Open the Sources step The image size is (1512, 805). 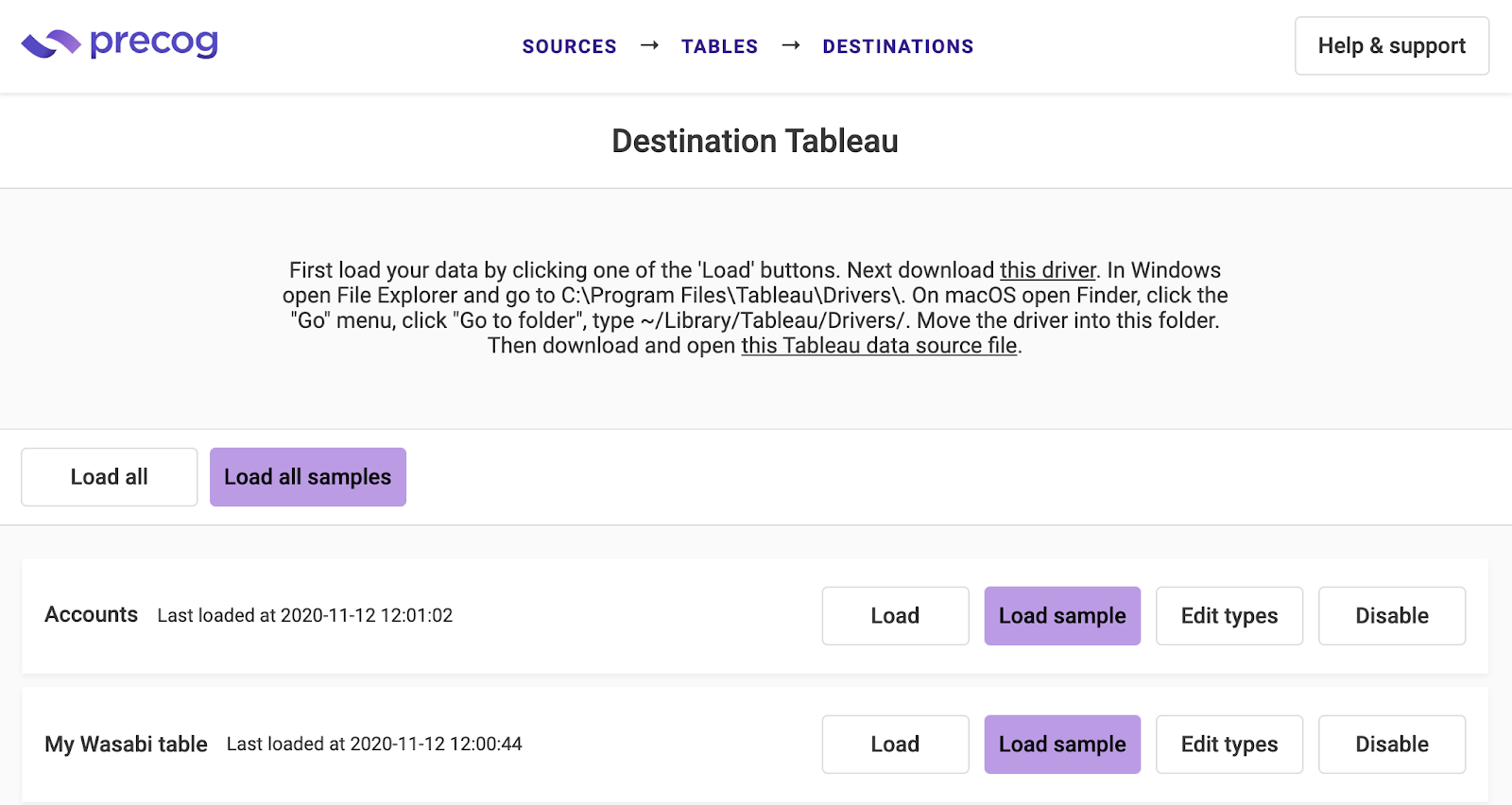click(569, 46)
